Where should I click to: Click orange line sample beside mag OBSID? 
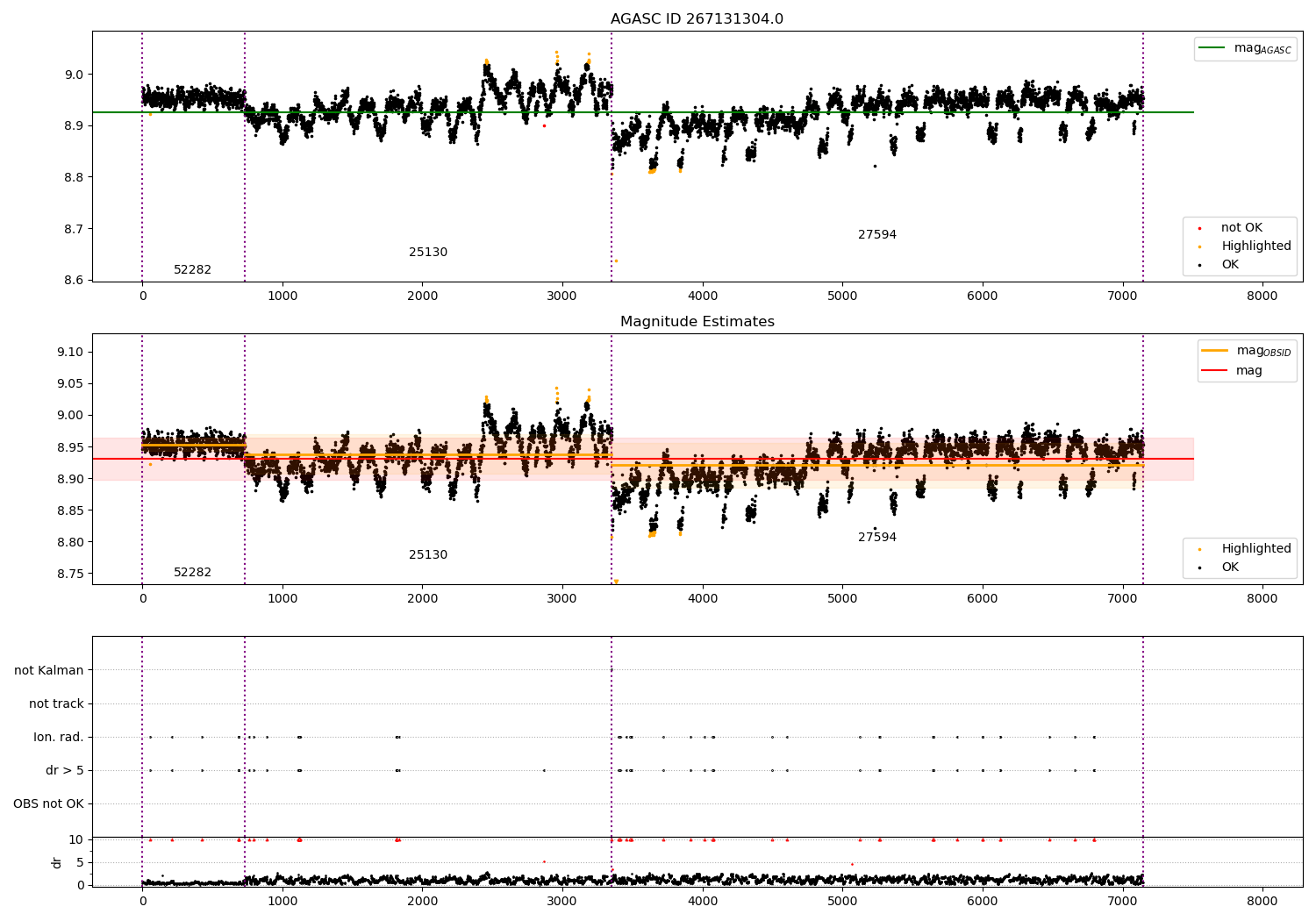[1215, 351]
